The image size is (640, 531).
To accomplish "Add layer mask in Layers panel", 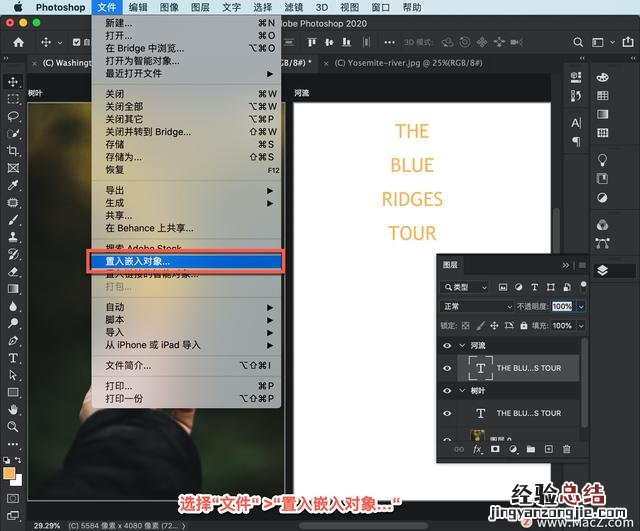I will click(495, 449).
